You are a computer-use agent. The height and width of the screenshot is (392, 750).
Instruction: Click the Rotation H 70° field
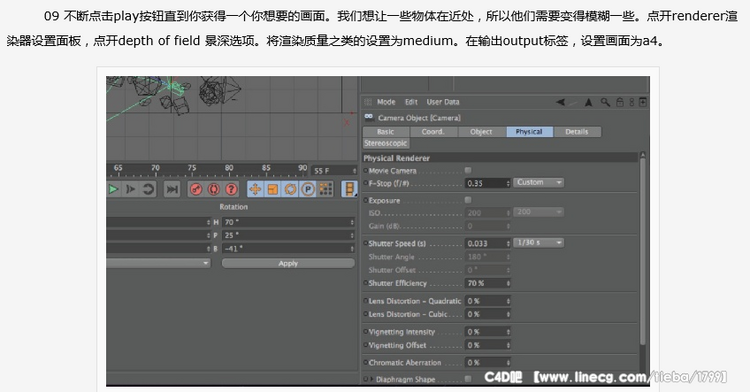(288, 222)
